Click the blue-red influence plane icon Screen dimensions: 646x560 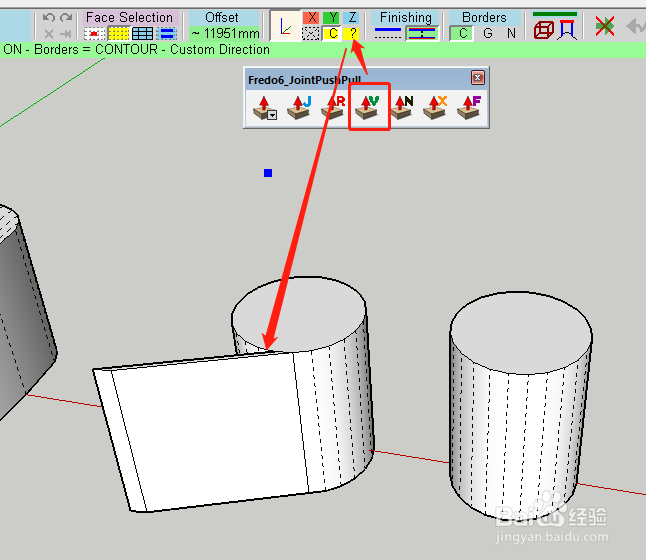click(567, 30)
